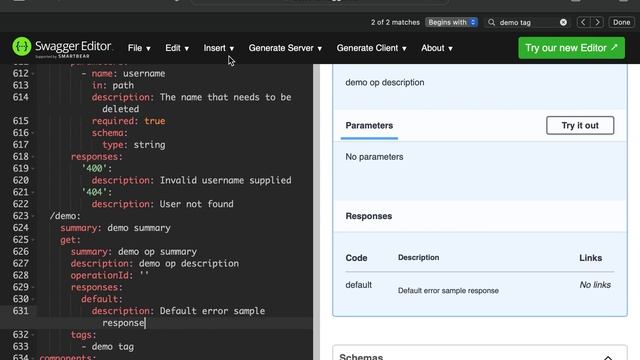Click into the 'demo tag' search field
640x360 pixels.
tap(527, 22)
